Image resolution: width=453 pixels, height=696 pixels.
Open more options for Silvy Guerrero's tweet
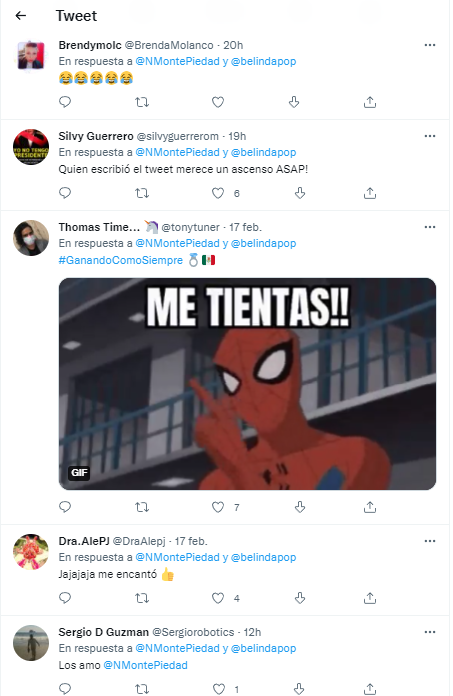429,136
